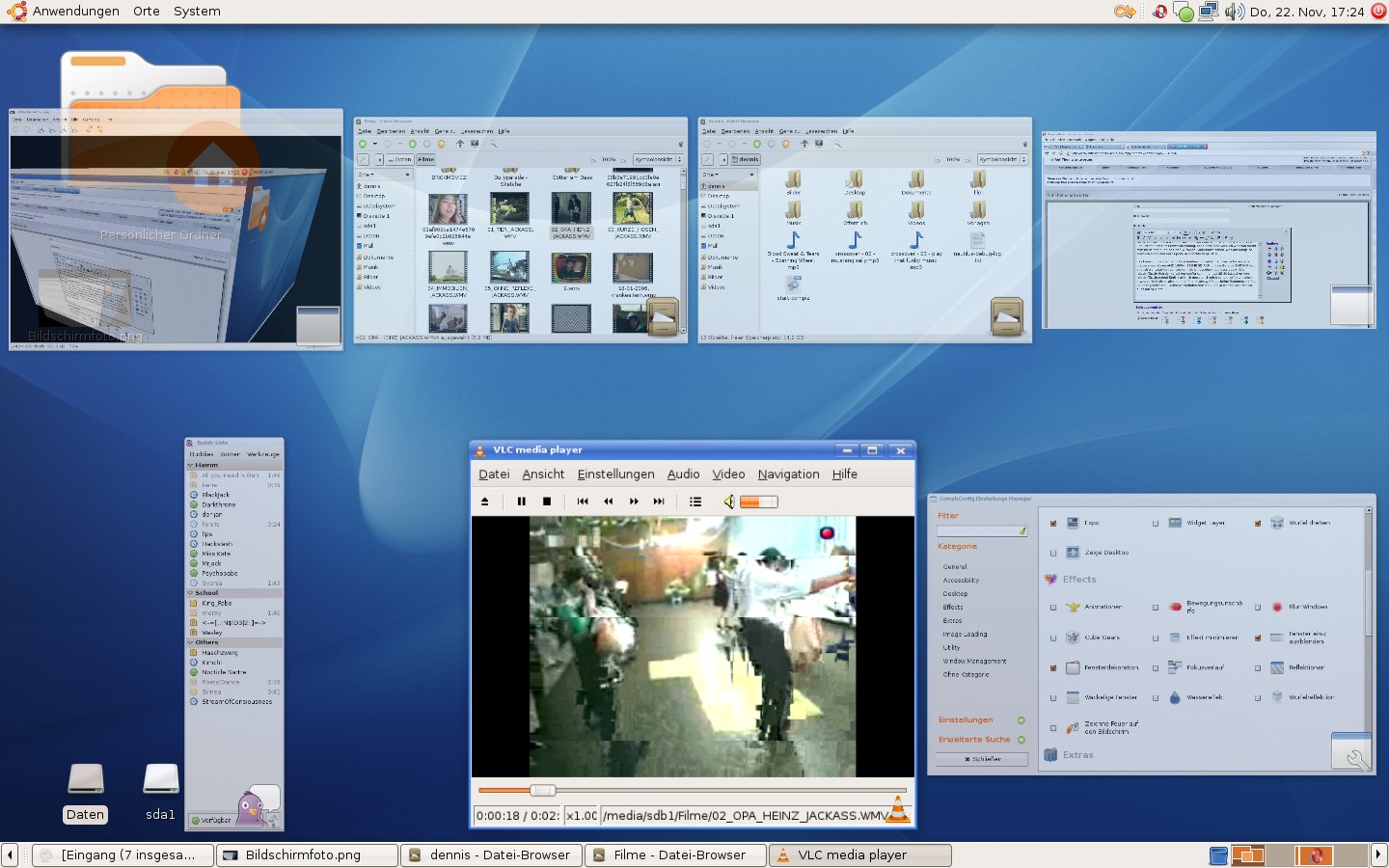Click the VLC playback position slider handle

tap(543, 790)
